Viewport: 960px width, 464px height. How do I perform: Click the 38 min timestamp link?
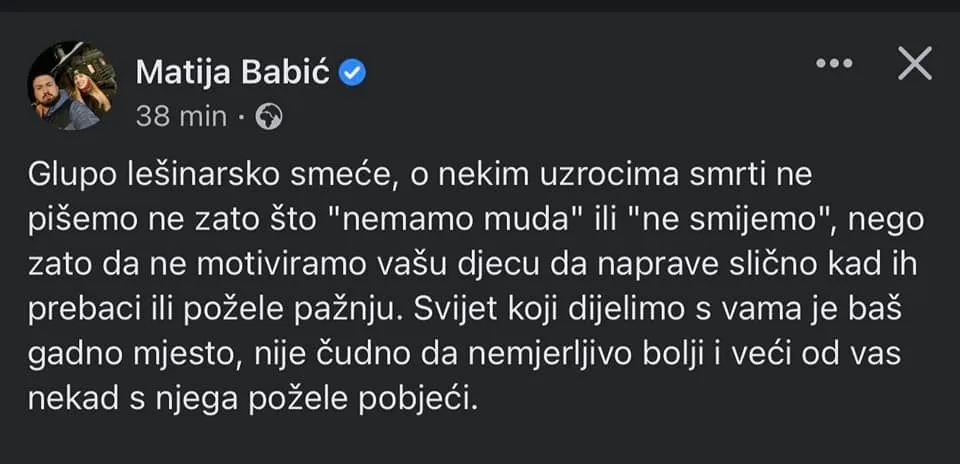181,116
